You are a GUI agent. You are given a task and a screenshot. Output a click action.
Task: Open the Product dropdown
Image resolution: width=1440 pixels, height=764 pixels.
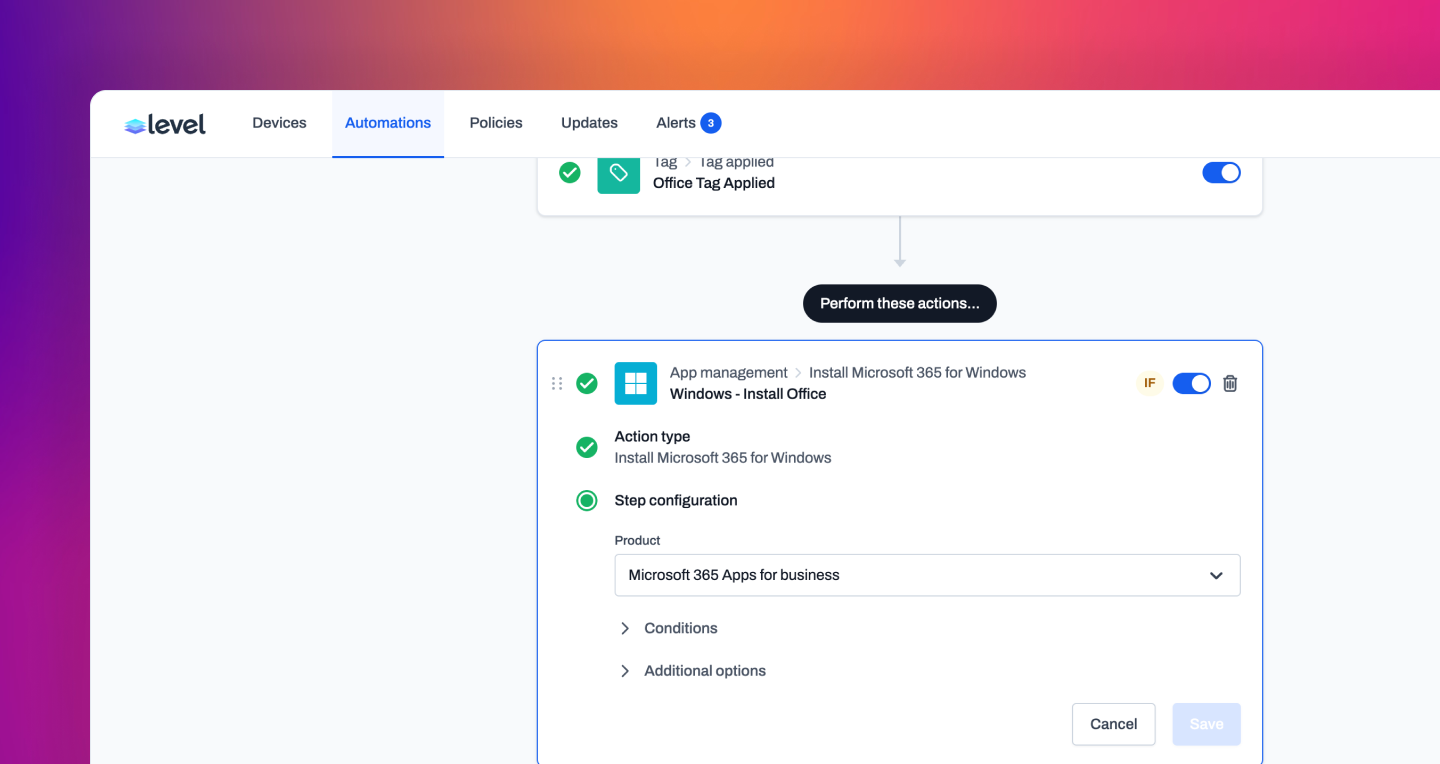928,575
